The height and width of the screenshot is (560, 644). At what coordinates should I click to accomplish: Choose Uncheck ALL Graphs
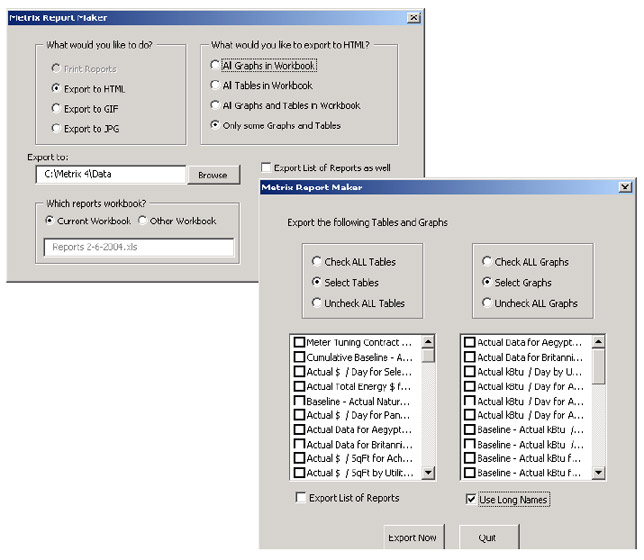pos(487,303)
